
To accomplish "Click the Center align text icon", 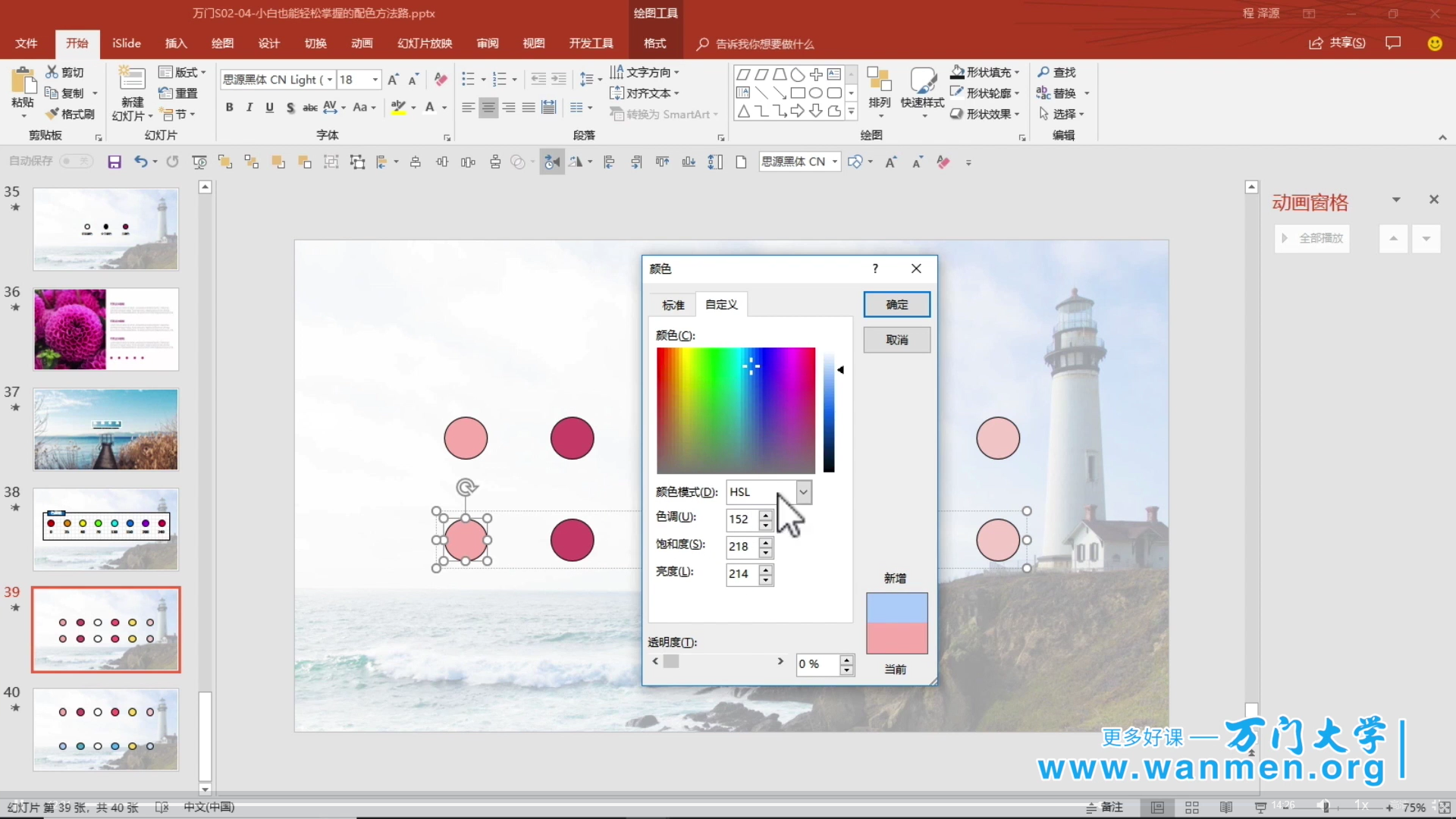I will click(x=488, y=108).
